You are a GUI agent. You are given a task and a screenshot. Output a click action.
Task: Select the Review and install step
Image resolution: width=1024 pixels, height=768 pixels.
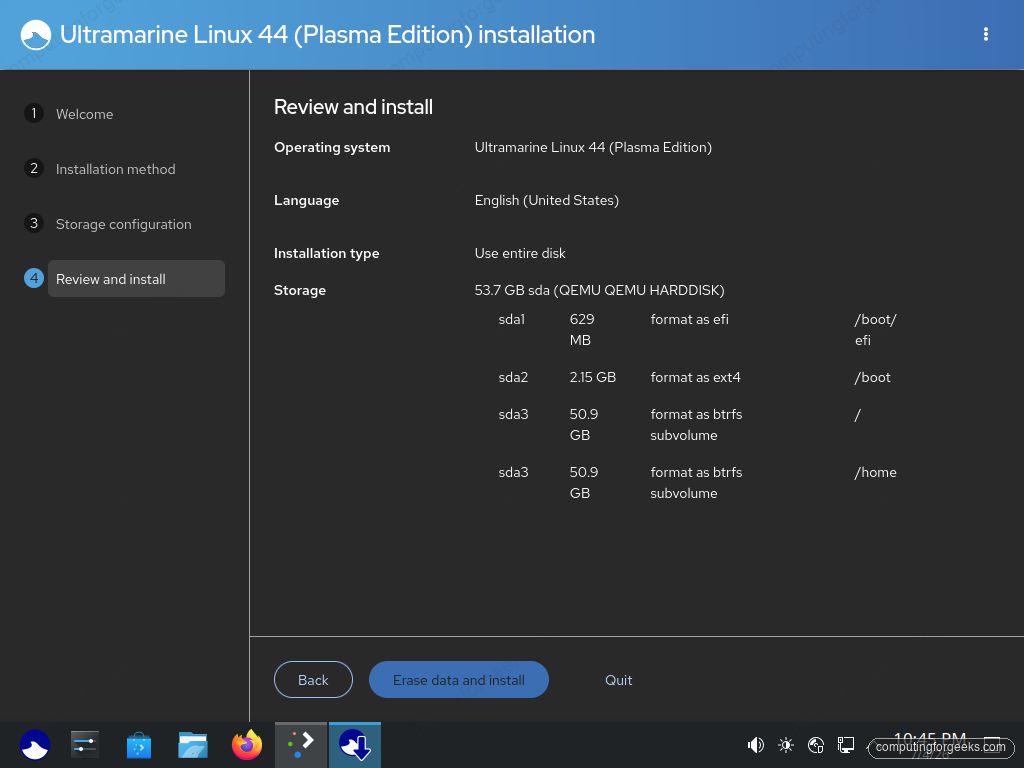click(x=136, y=279)
